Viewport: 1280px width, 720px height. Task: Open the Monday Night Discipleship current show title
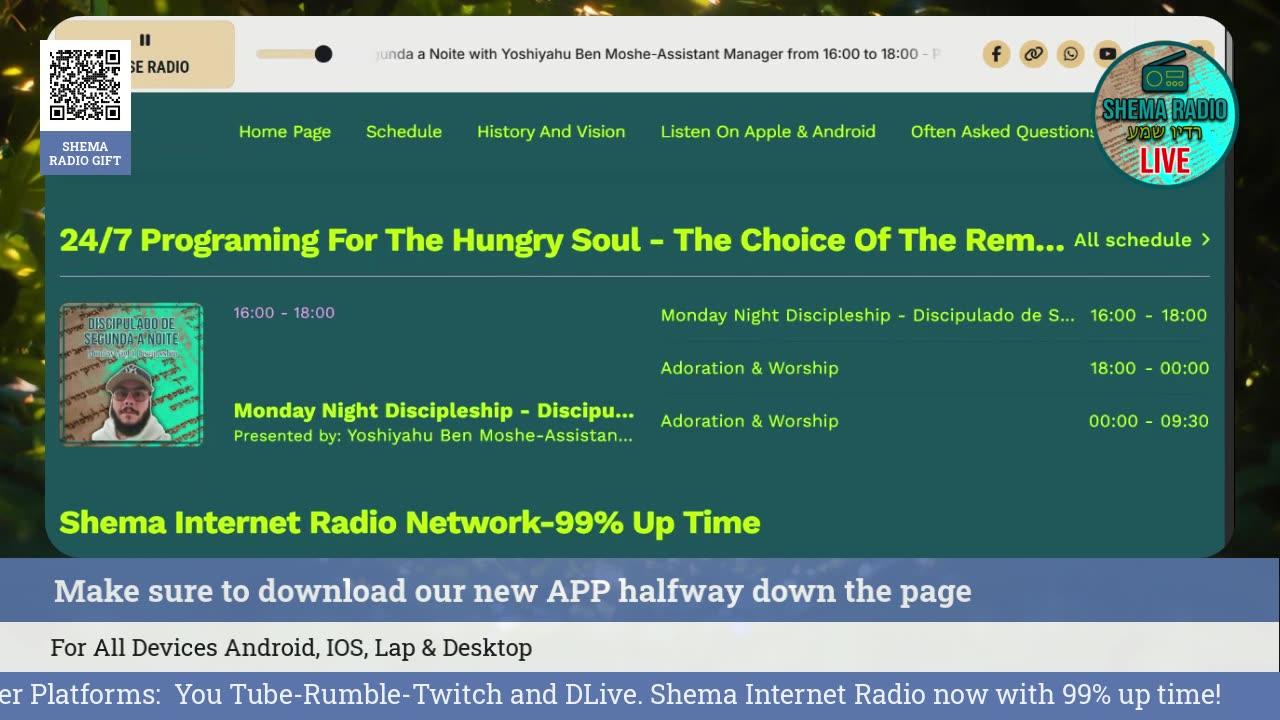pos(434,411)
